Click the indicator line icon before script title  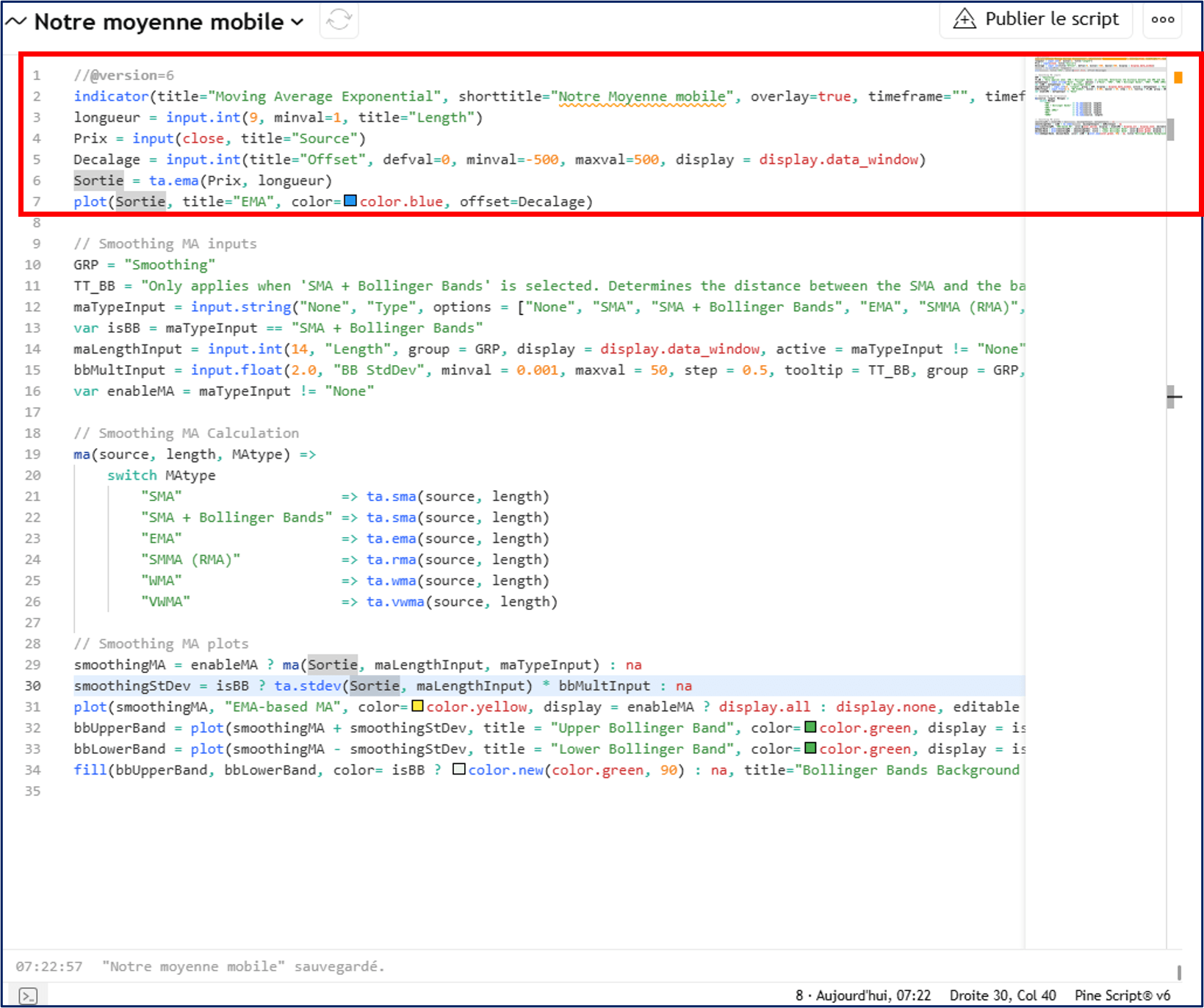[x=16, y=22]
